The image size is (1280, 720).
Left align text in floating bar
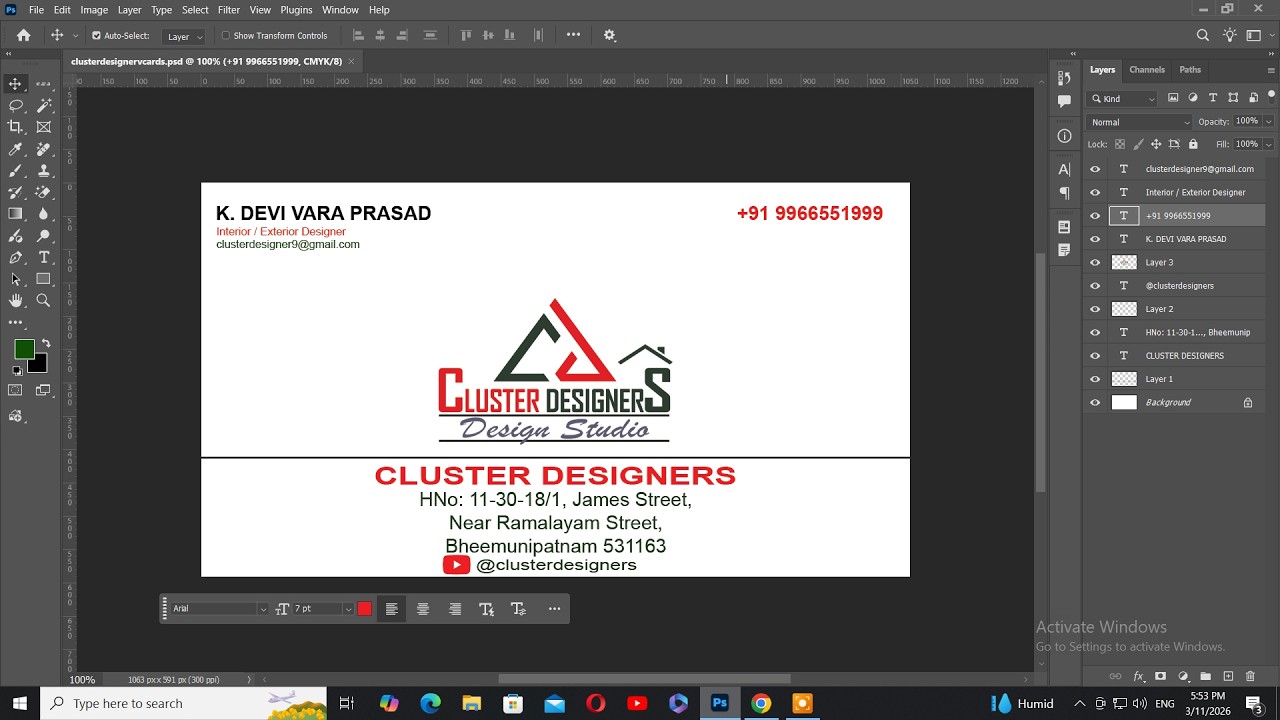[x=392, y=609]
